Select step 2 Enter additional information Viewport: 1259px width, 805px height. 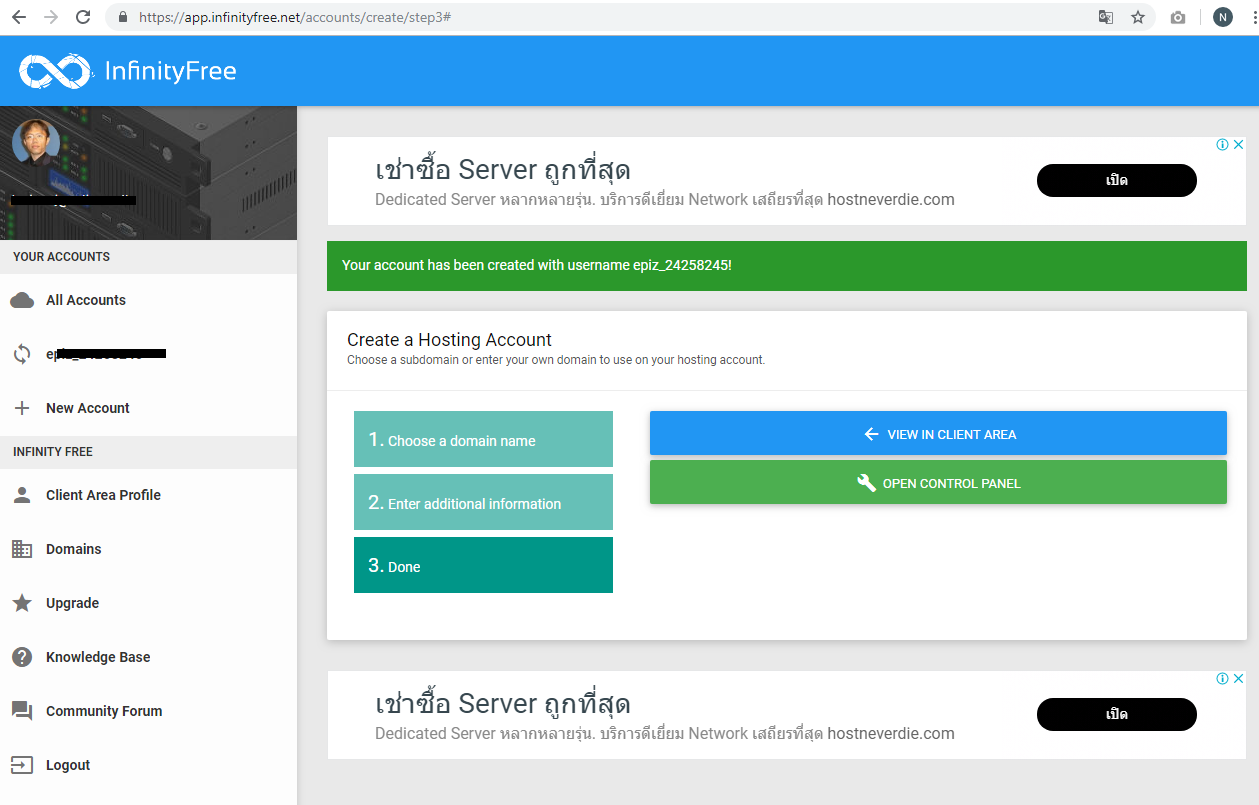tap(483, 502)
